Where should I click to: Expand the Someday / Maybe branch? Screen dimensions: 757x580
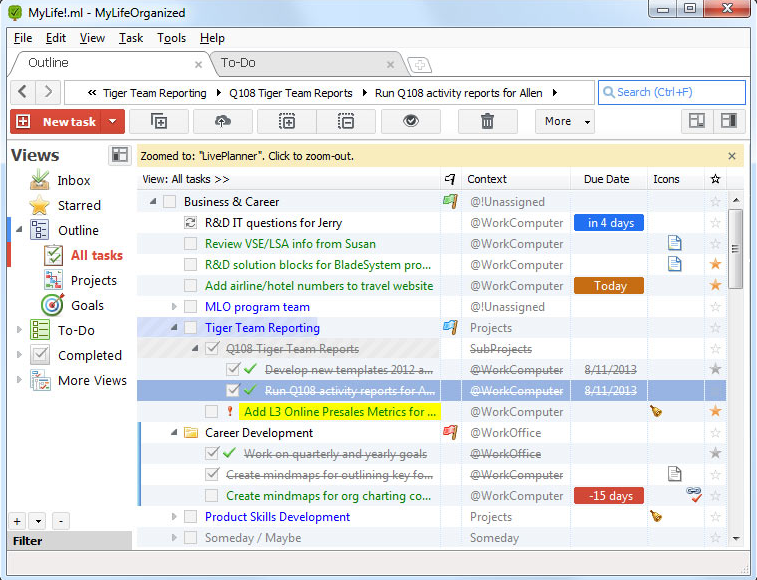tap(174, 538)
